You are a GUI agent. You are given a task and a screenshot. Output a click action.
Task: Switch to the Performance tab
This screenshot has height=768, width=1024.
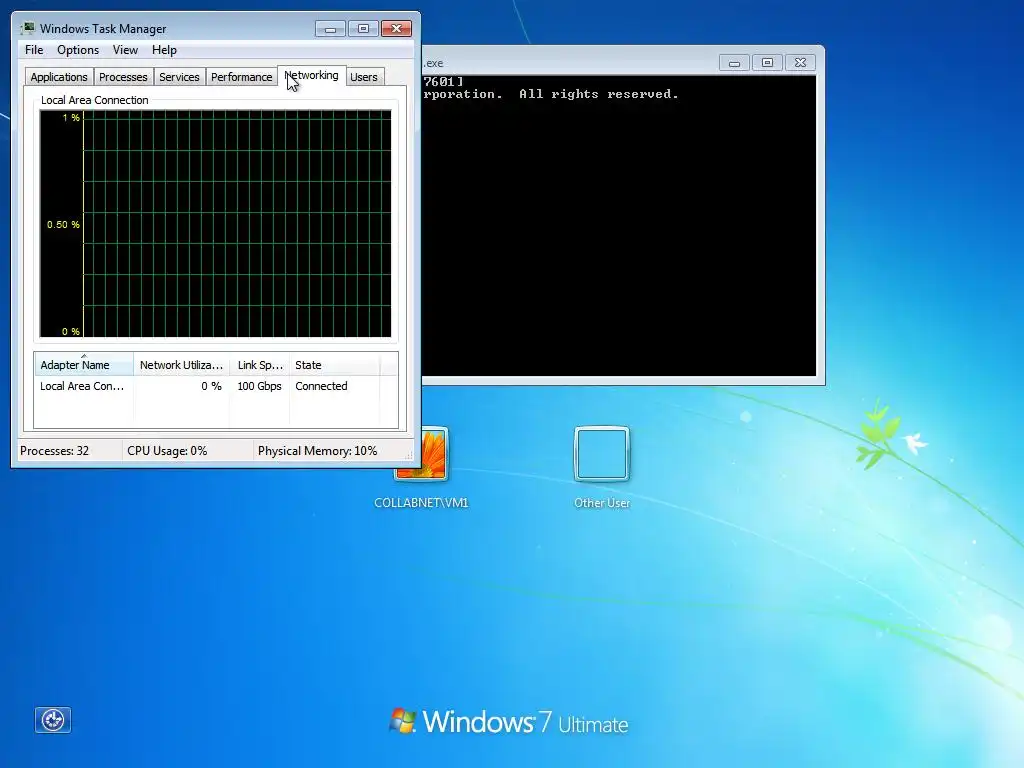click(x=241, y=77)
